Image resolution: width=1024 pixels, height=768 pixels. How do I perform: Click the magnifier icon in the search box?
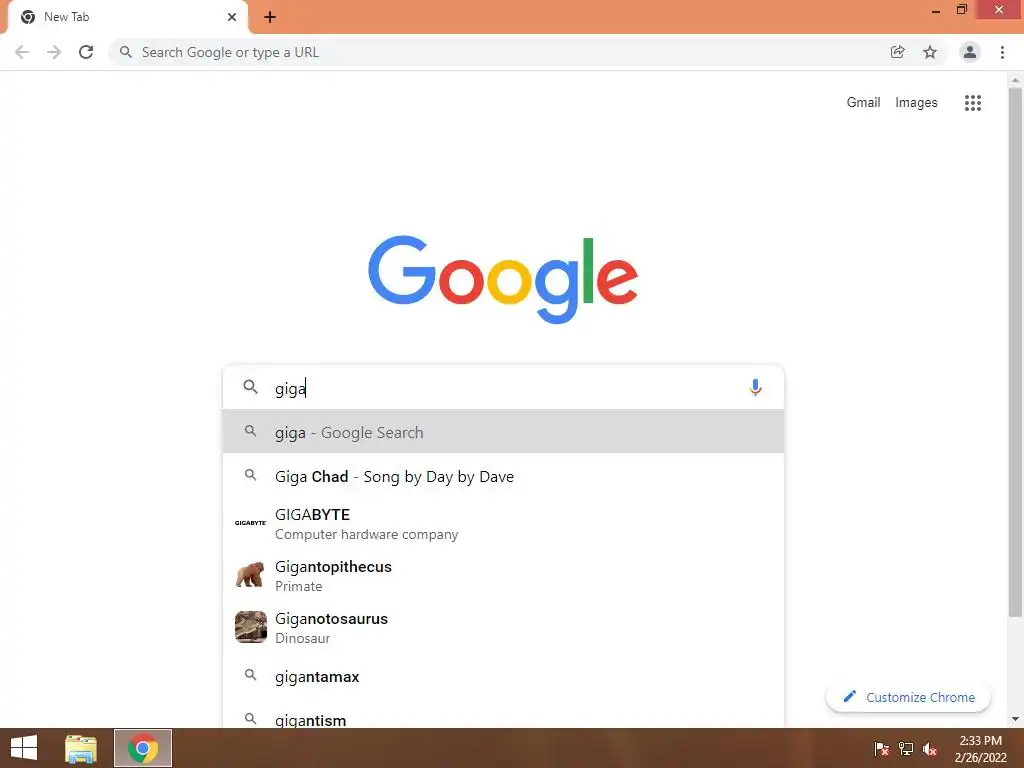coord(250,387)
